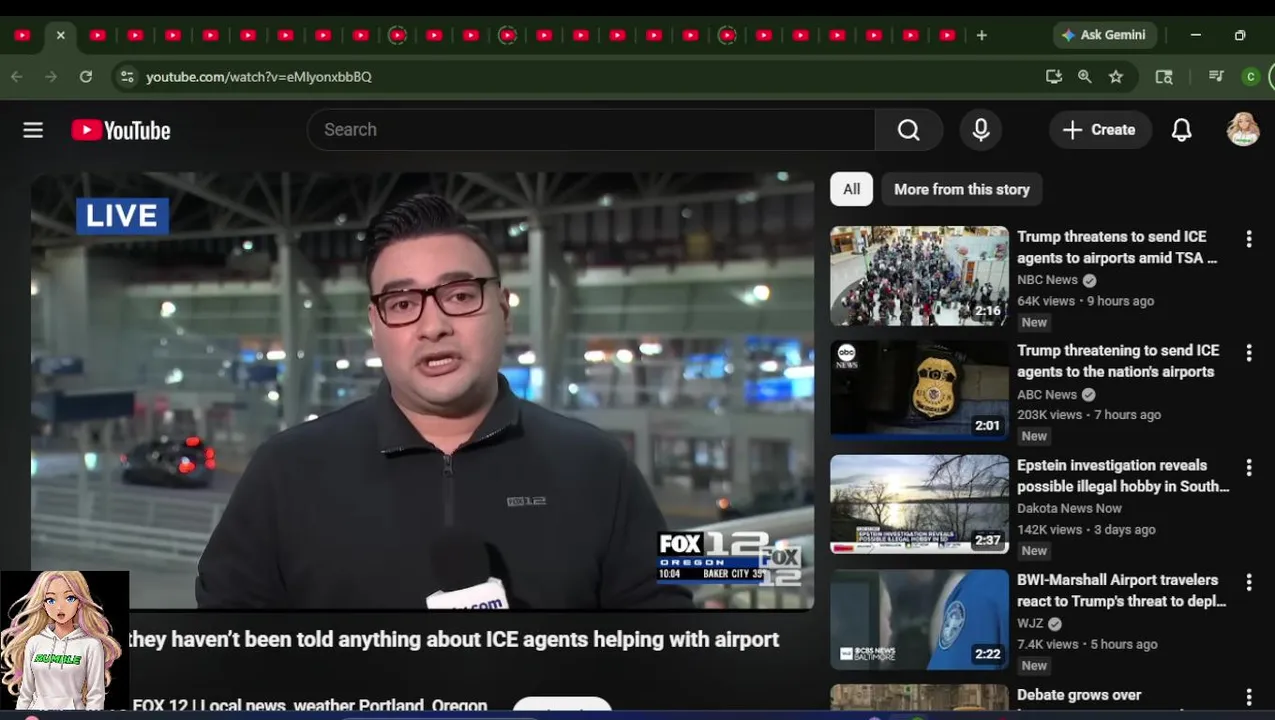Click the magnifier search button
This screenshot has height=720, width=1275.
908,130
